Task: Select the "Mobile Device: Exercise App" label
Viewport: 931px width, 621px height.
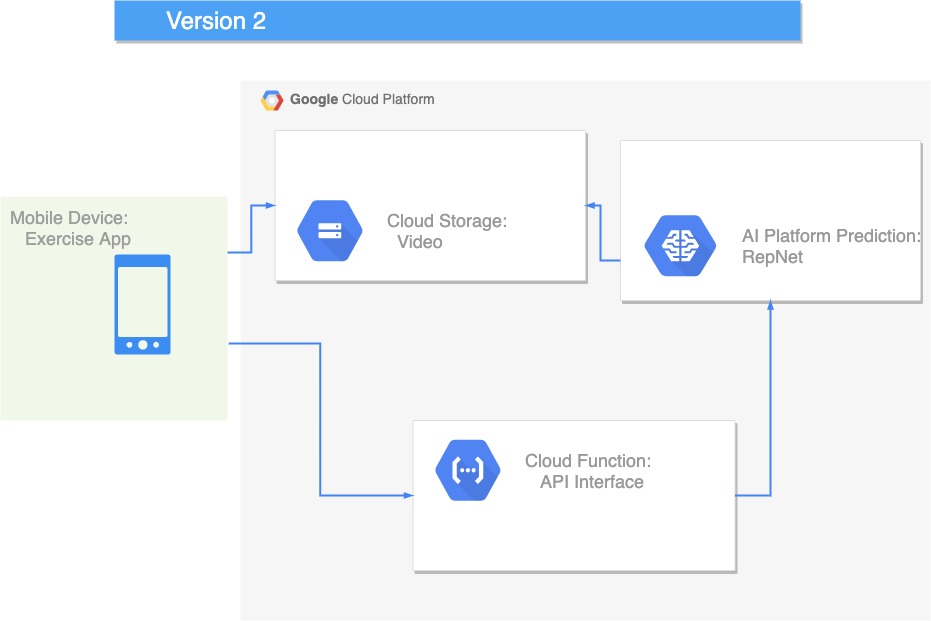Action: coord(69,229)
